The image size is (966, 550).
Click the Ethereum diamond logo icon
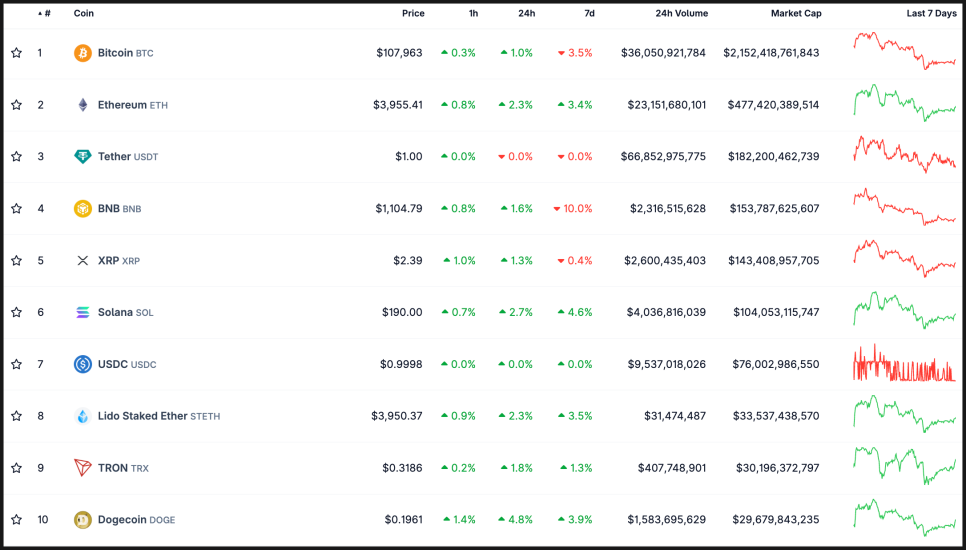[x=83, y=105]
